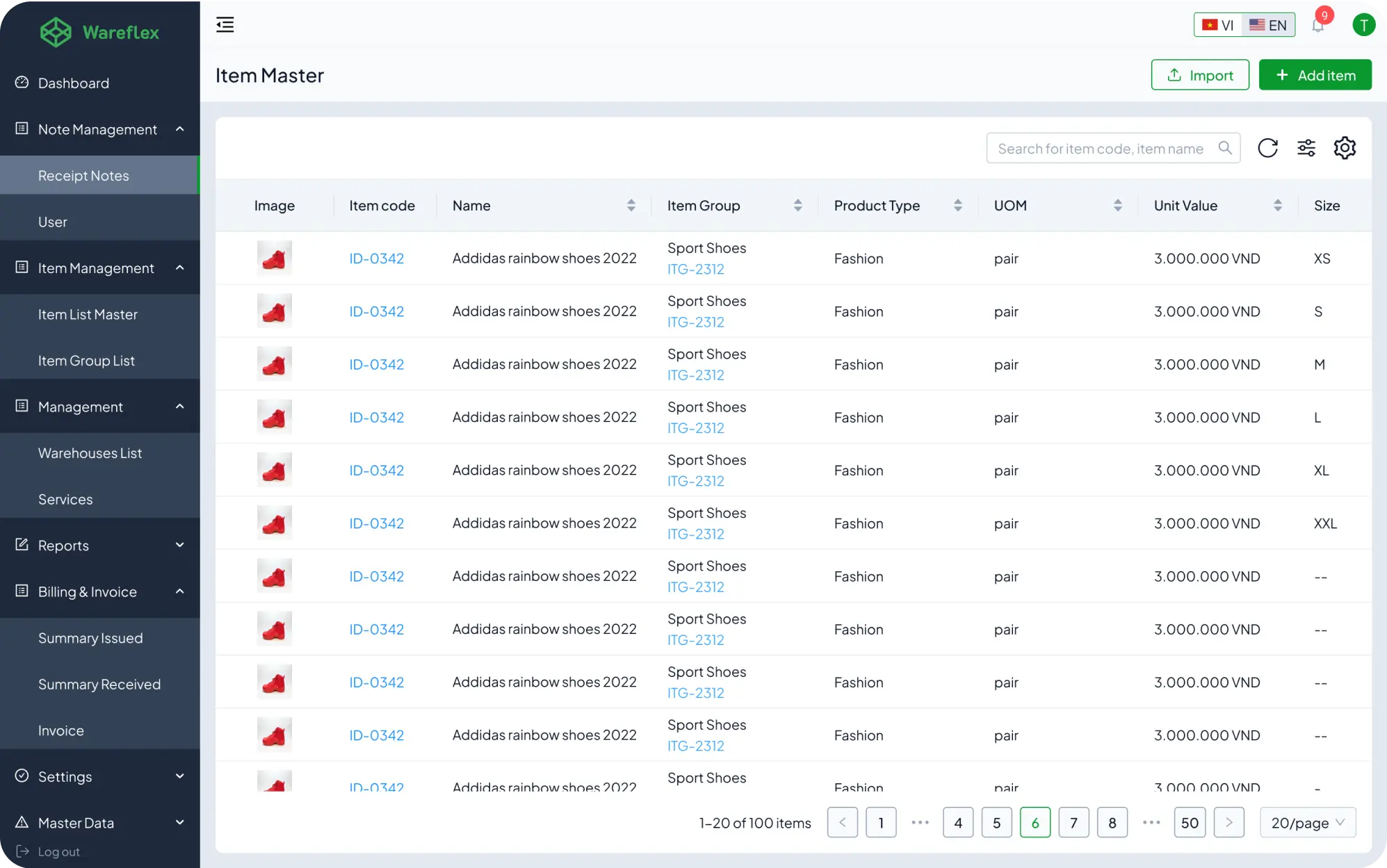Sort by Item Group sorter arrows
The height and width of the screenshot is (868, 1387).
798,206
